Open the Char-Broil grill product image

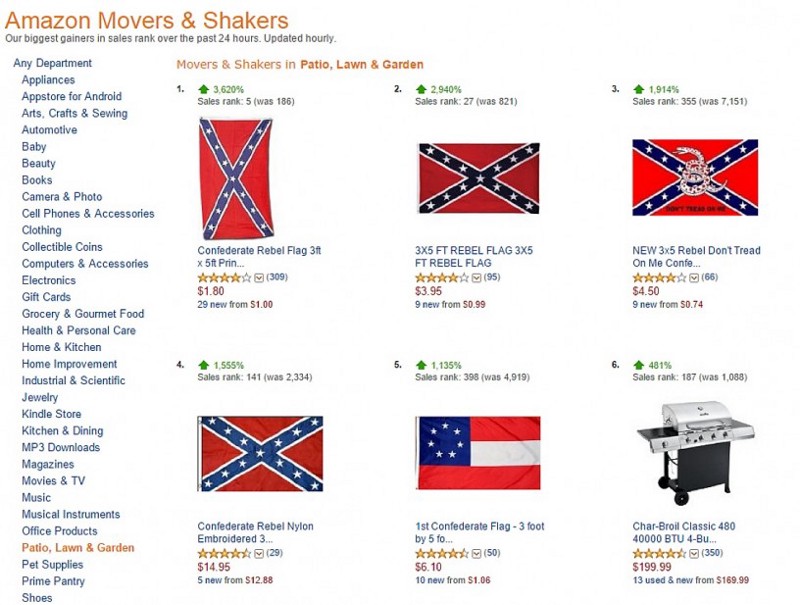pyautogui.click(x=694, y=452)
